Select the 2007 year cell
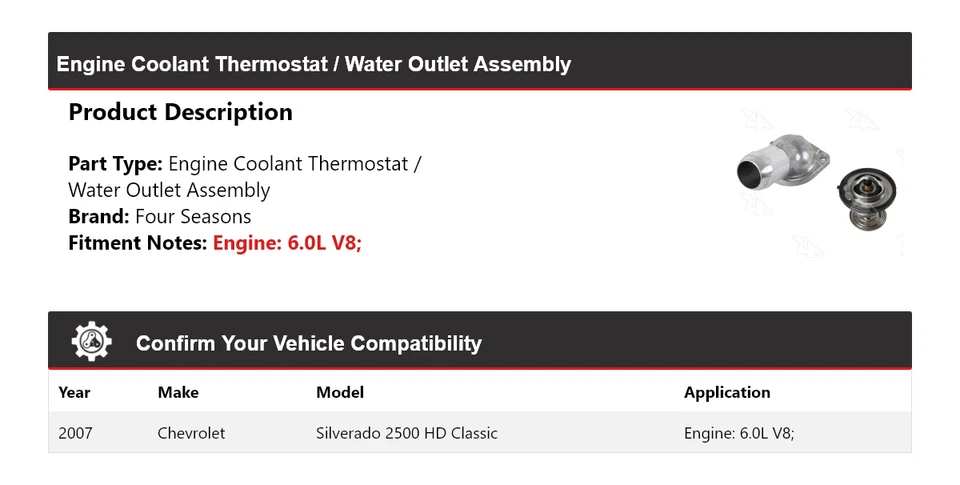 coord(75,433)
